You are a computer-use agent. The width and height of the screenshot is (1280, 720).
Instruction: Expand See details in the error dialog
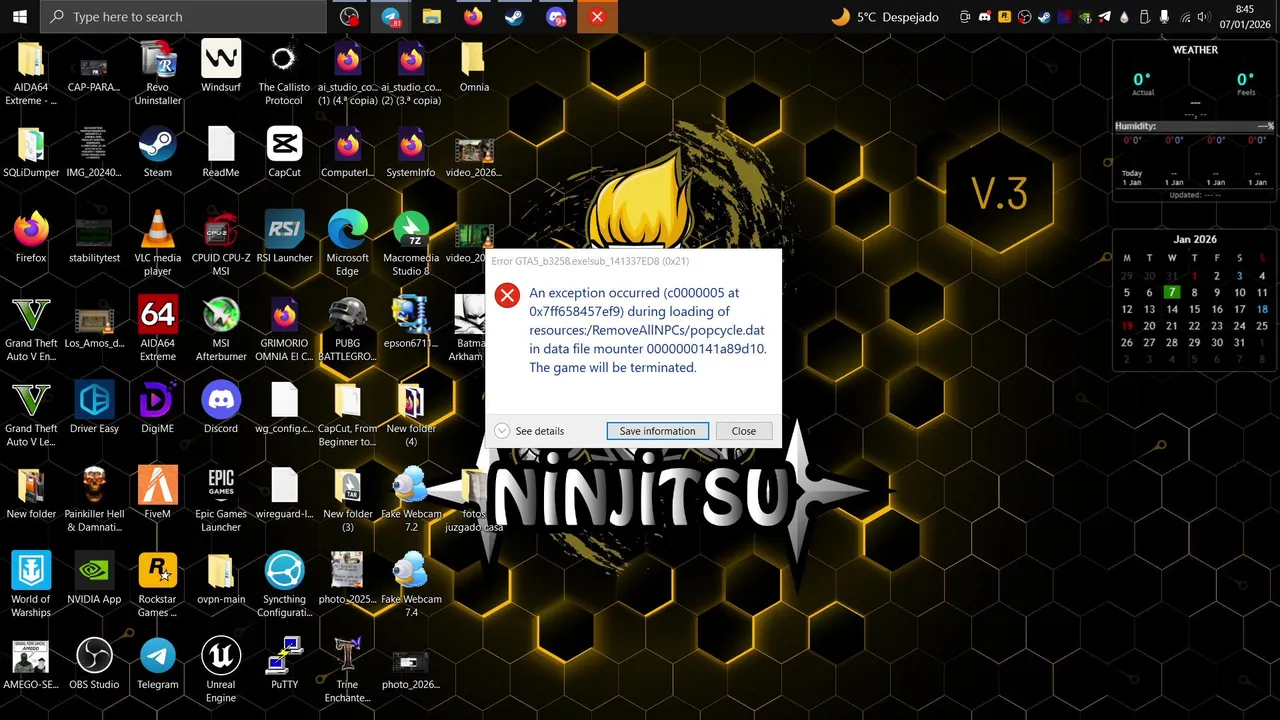click(x=529, y=431)
